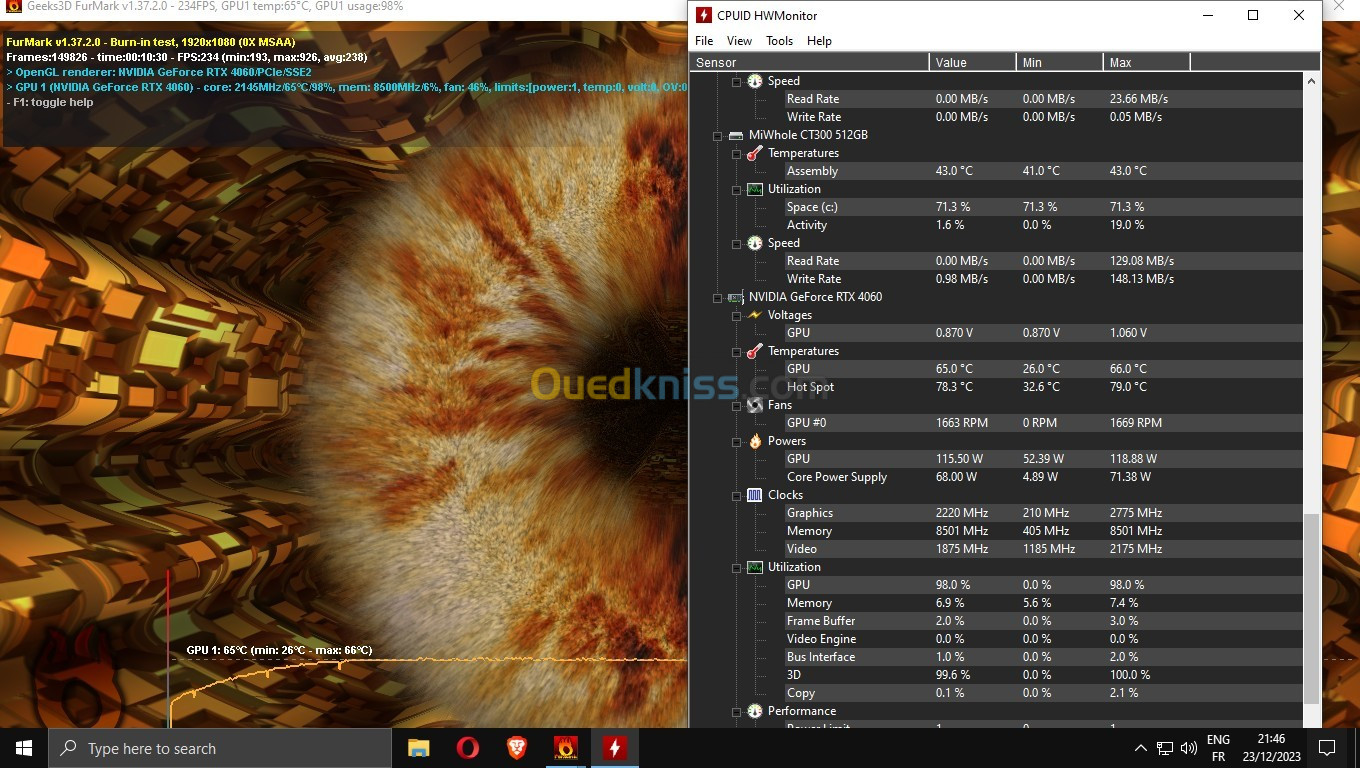
Task: Click the taskbar search box
Action: pos(220,748)
